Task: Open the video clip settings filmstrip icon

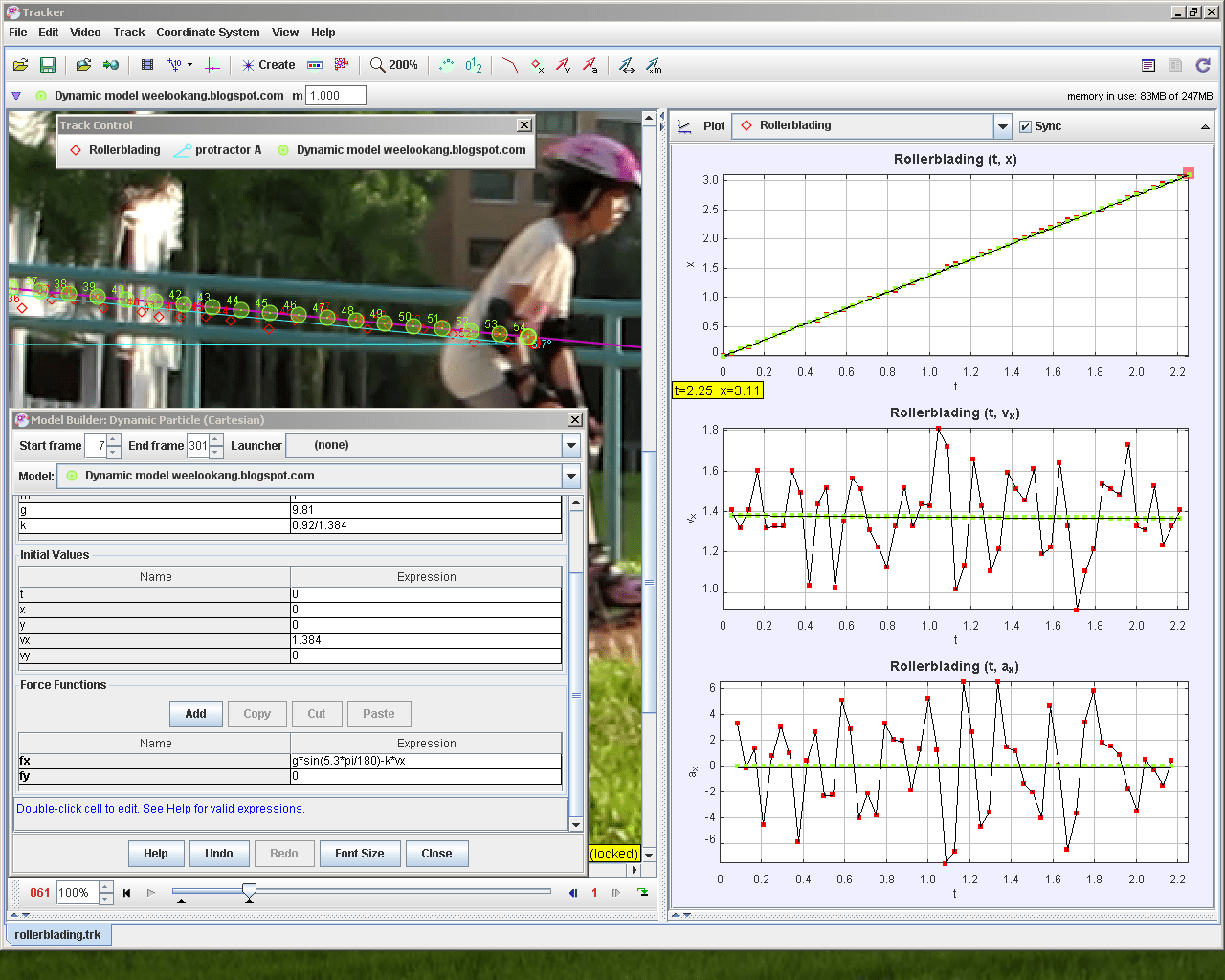Action: [x=146, y=65]
